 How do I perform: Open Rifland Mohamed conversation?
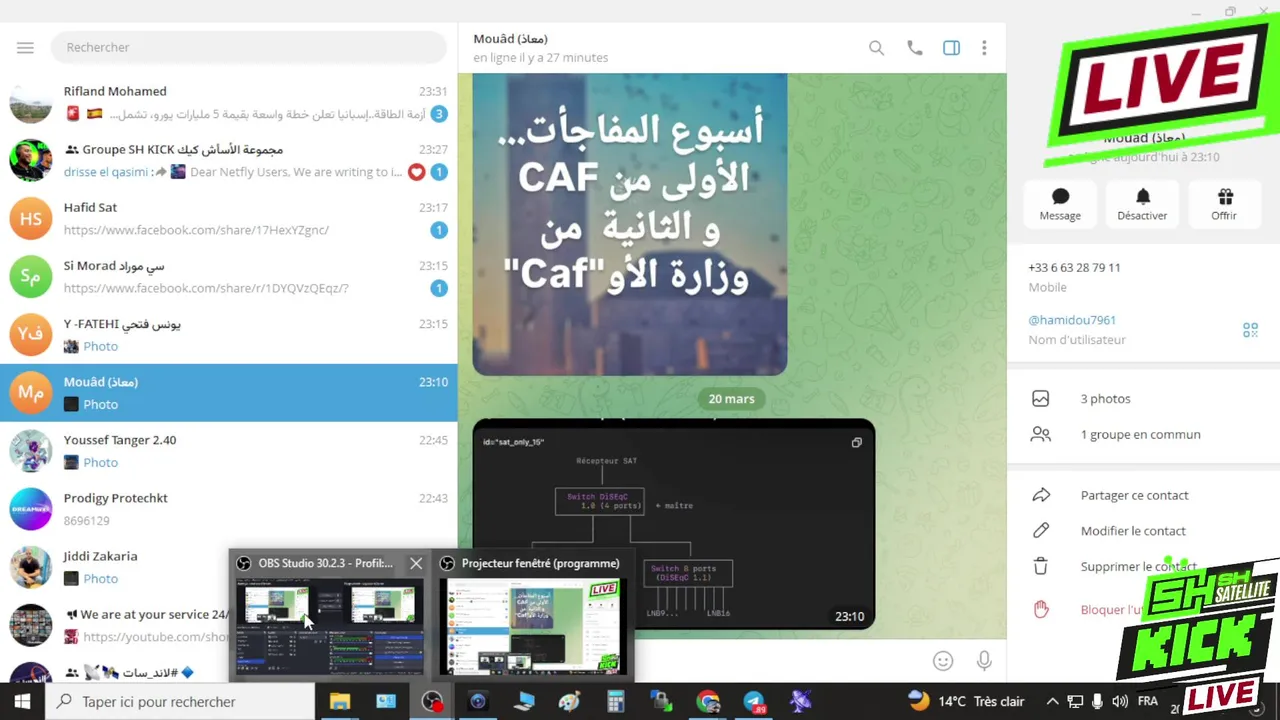(x=229, y=102)
